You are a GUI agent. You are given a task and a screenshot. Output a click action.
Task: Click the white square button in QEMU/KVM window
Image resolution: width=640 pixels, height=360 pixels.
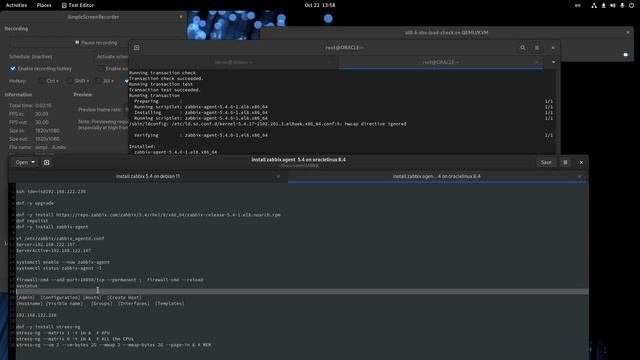625,54
